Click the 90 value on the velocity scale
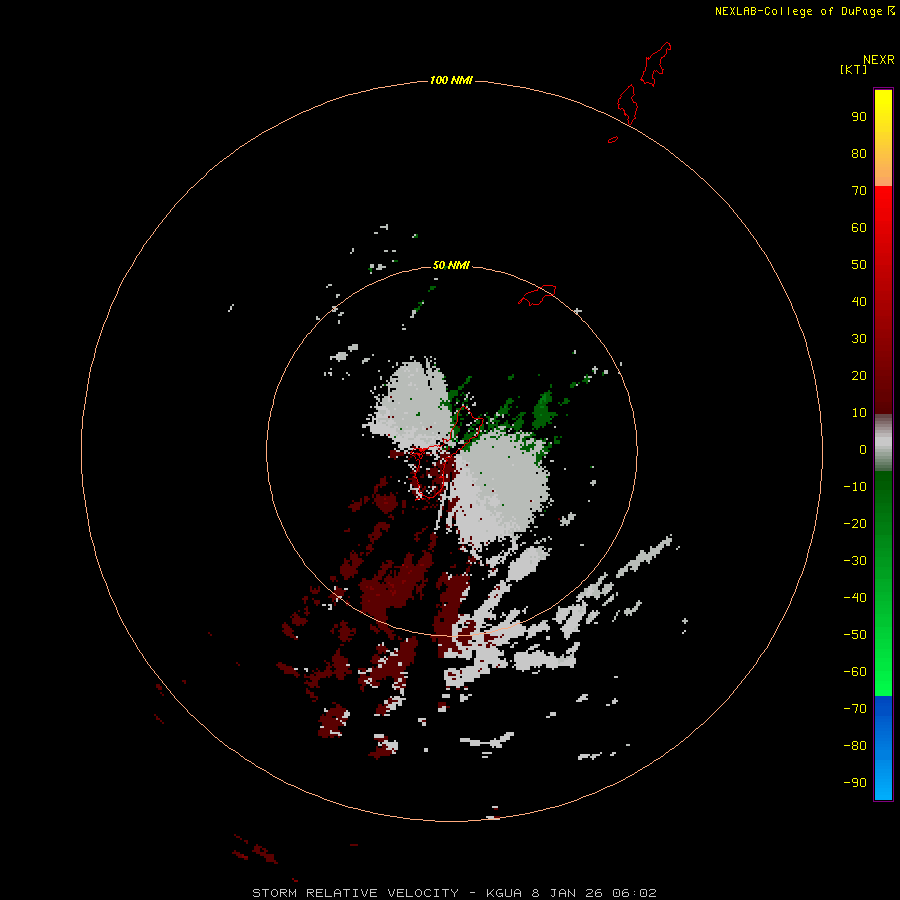Viewport: 900px width, 900px height. click(x=859, y=117)
